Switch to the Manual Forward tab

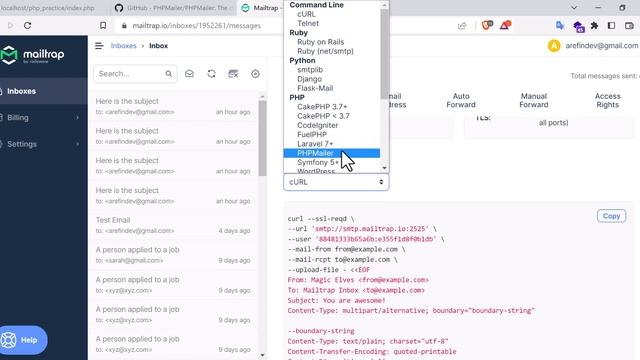tap(533, 100)
